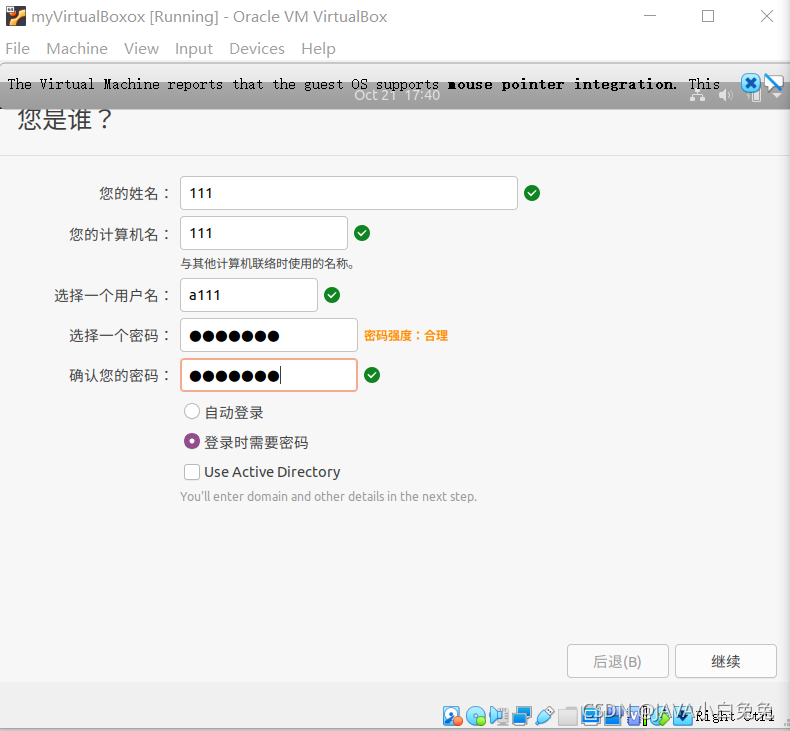
Task: Open the Input menu
Action: (194, 48)
